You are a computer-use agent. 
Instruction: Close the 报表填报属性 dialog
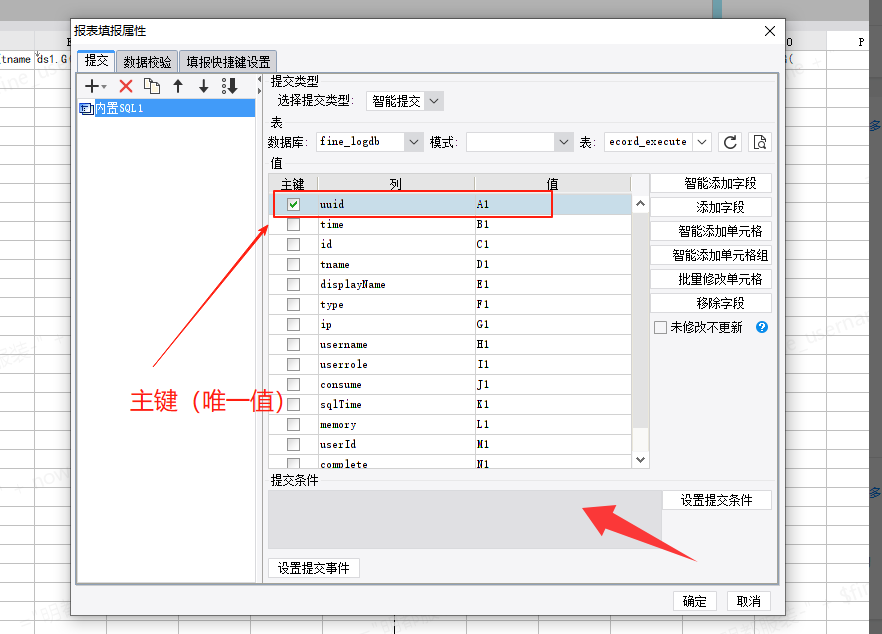(x=770, y=31)
